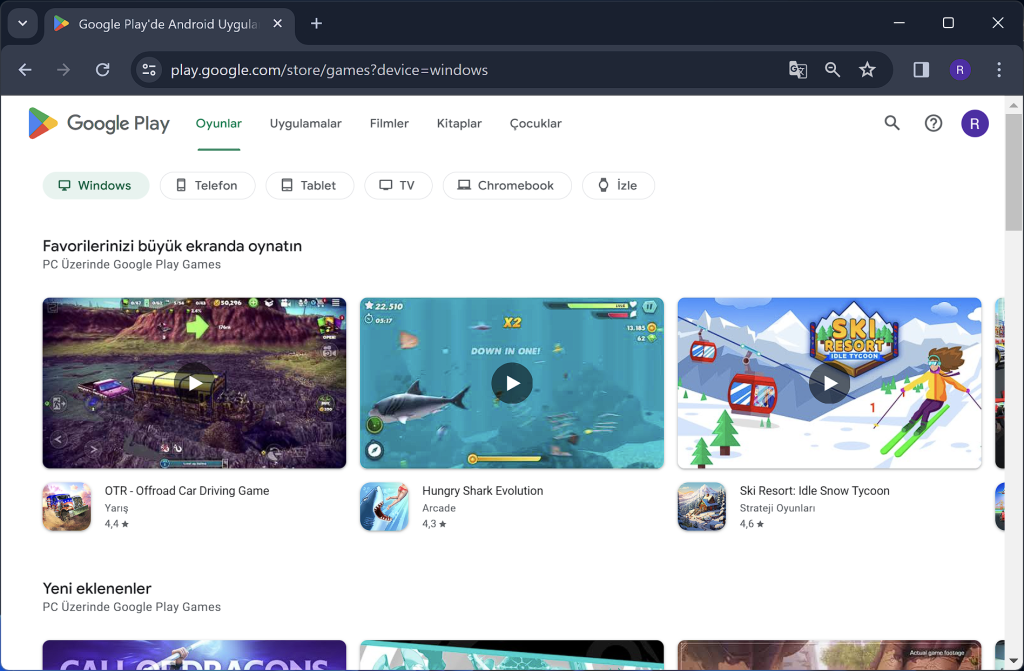Screen dimensions: 1024x671
Task: Switch to the Kitaplar tab
Action: (459, 123)
